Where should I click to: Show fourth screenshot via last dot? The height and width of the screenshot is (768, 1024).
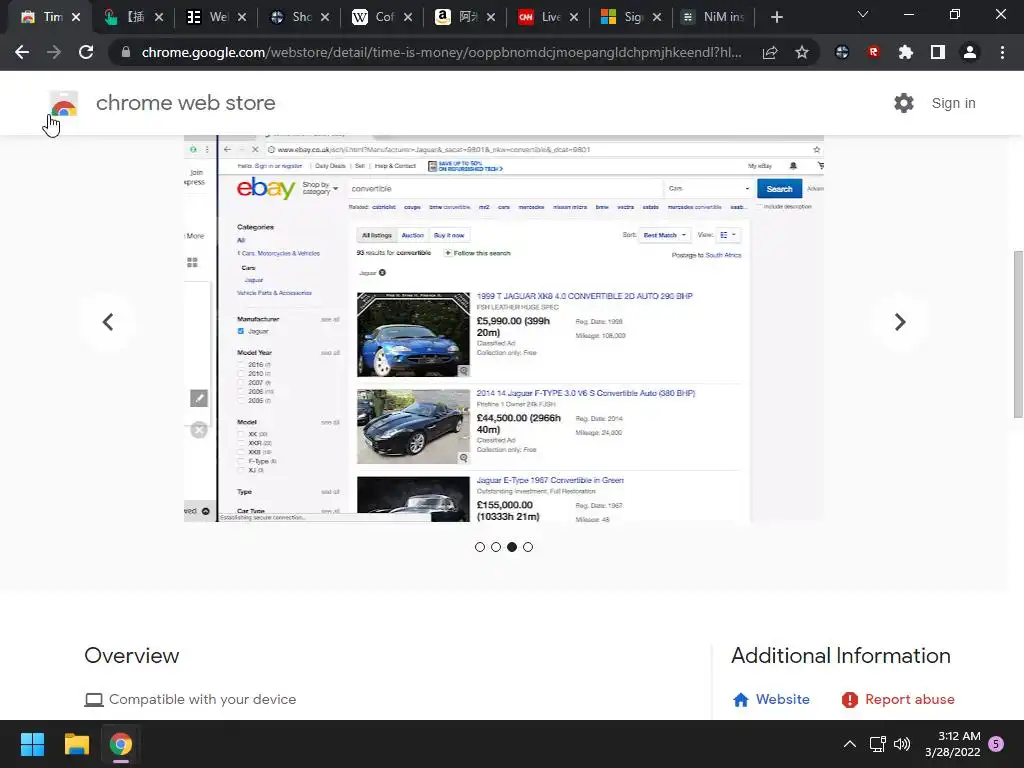click(528, 547)
